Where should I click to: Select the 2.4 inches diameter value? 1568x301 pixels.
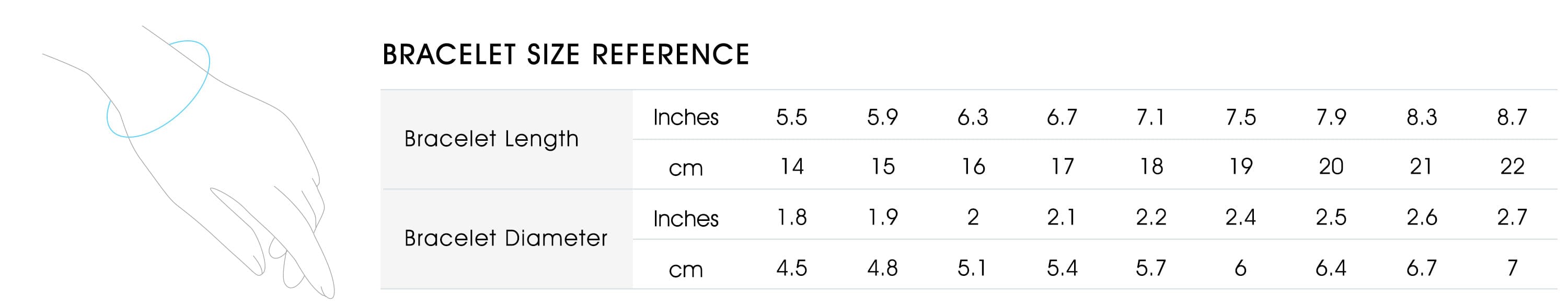(x=1240, y=218)
